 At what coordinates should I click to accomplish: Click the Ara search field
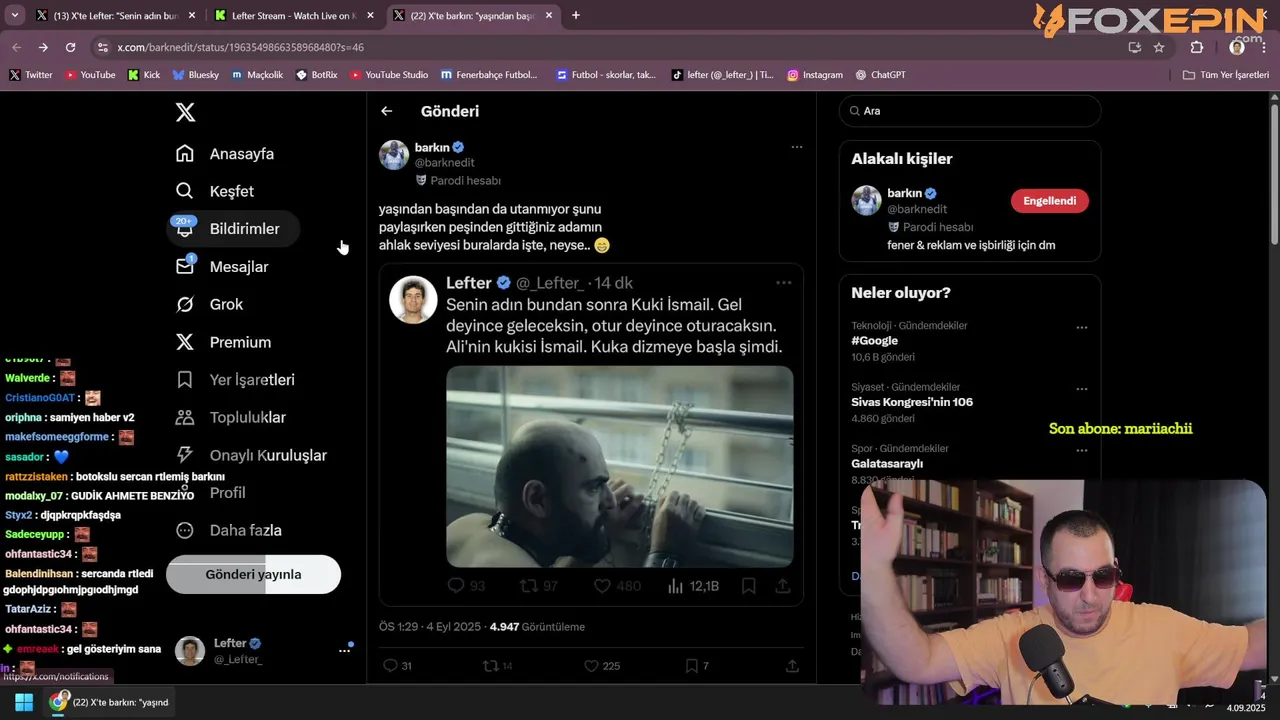[x=970, y=111]
